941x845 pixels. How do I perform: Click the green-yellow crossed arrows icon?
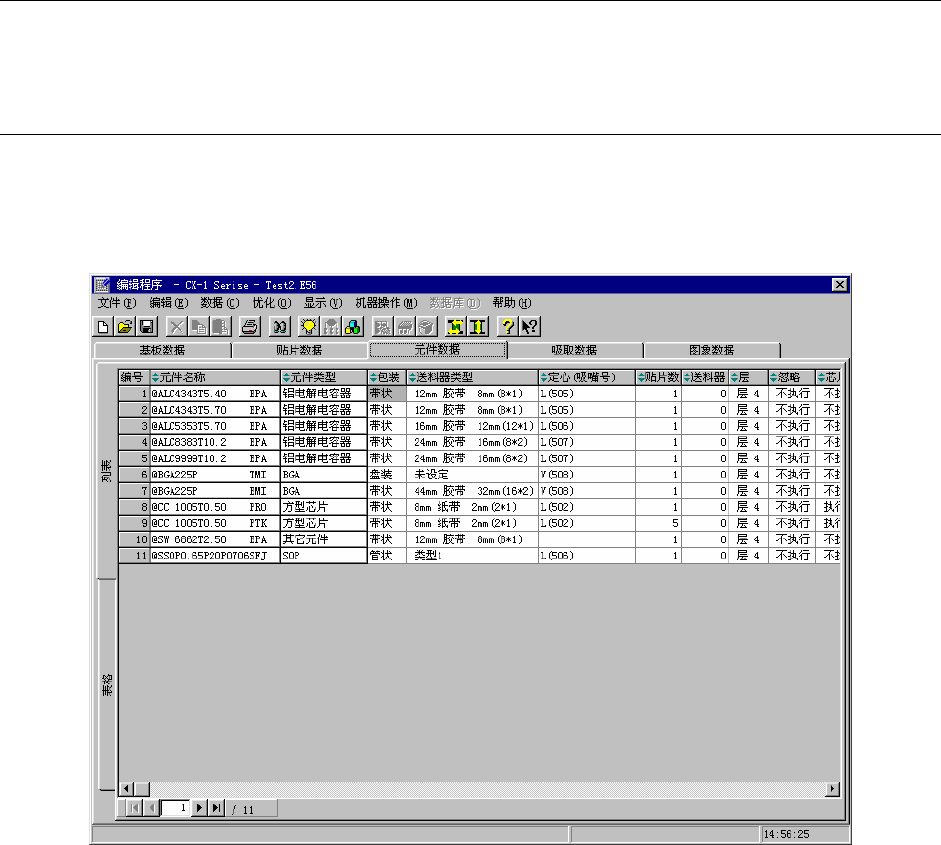(x=455, y=327)
